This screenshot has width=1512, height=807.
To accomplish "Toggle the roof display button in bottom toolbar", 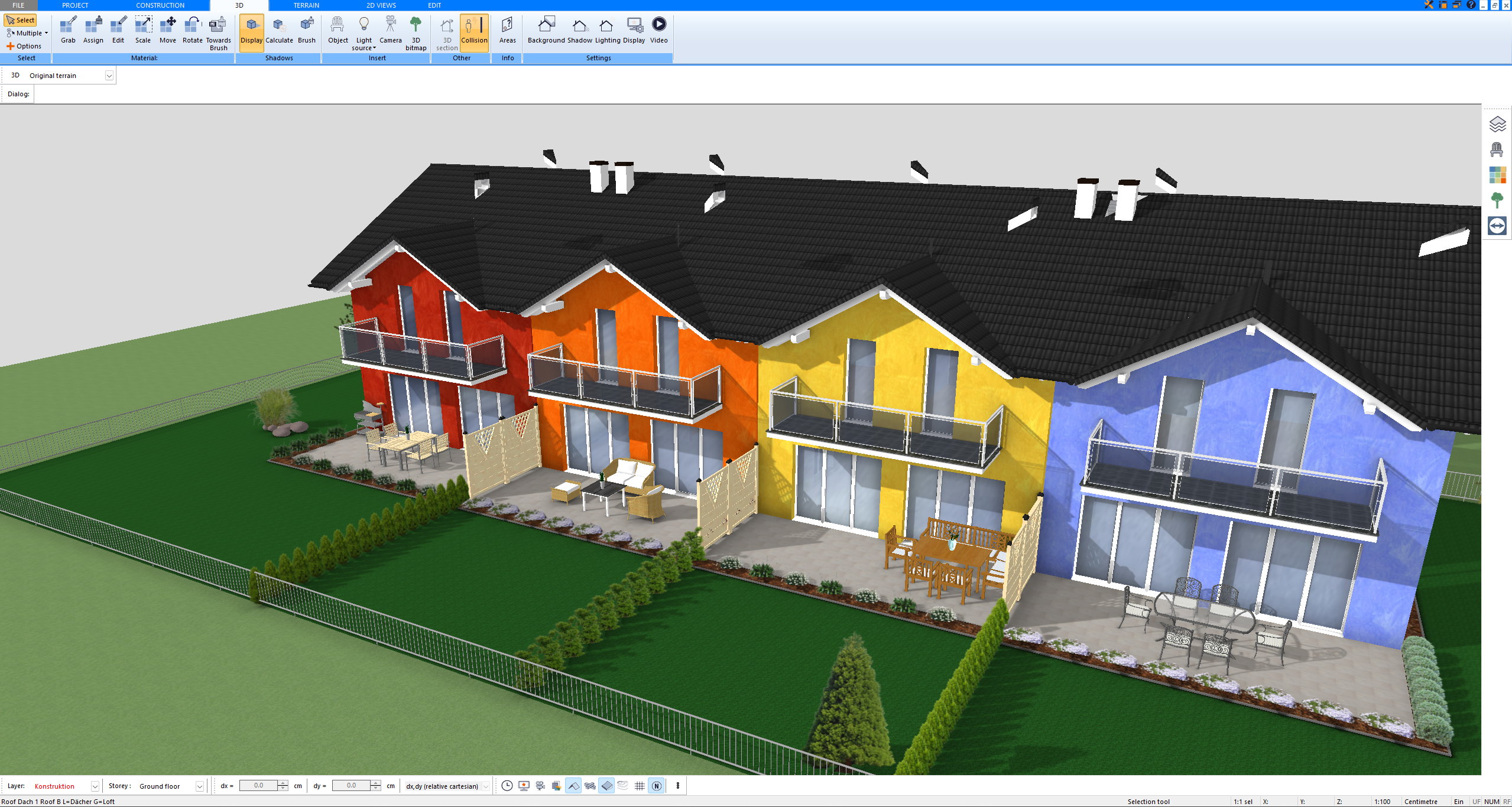I will 573,786.
